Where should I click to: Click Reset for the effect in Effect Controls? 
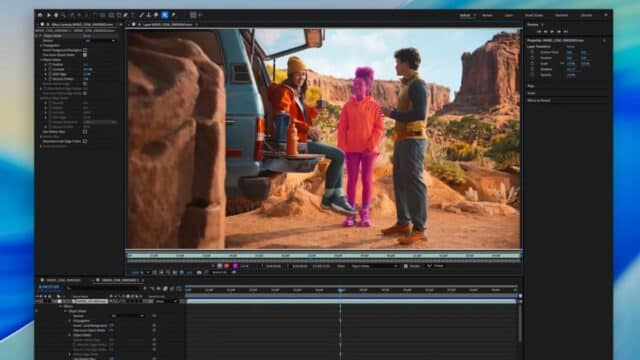click(87, 36)
